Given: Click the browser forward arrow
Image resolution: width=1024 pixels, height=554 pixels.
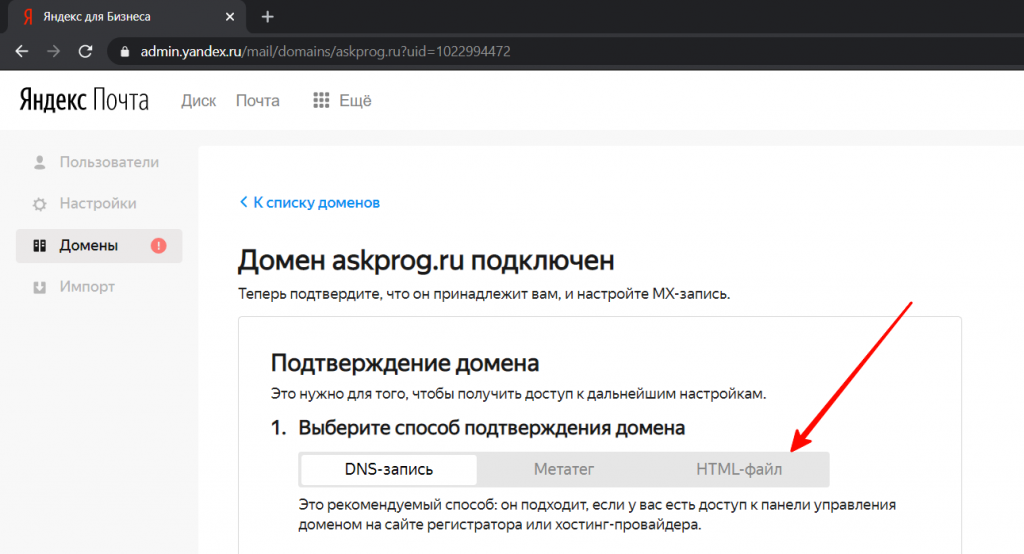Looking at the screenshot, I should tap(54, 51).
